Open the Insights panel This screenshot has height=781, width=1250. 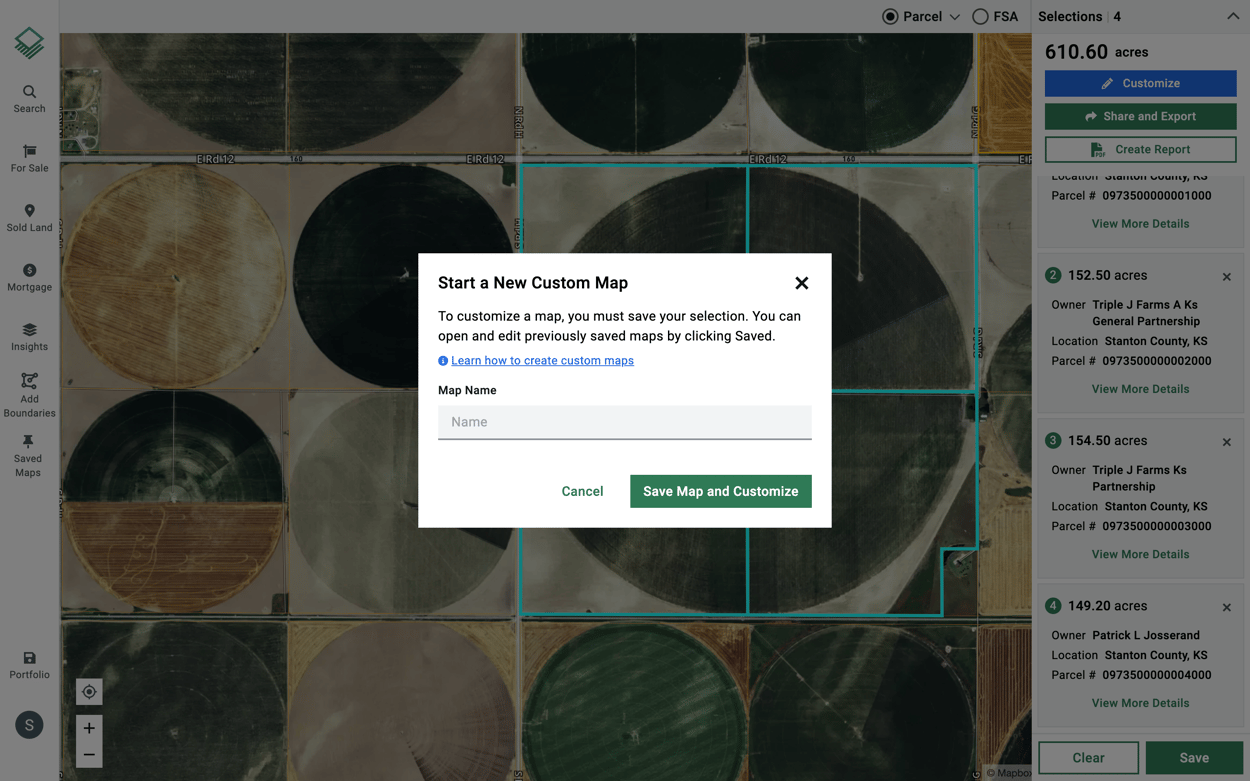point(29,335)
